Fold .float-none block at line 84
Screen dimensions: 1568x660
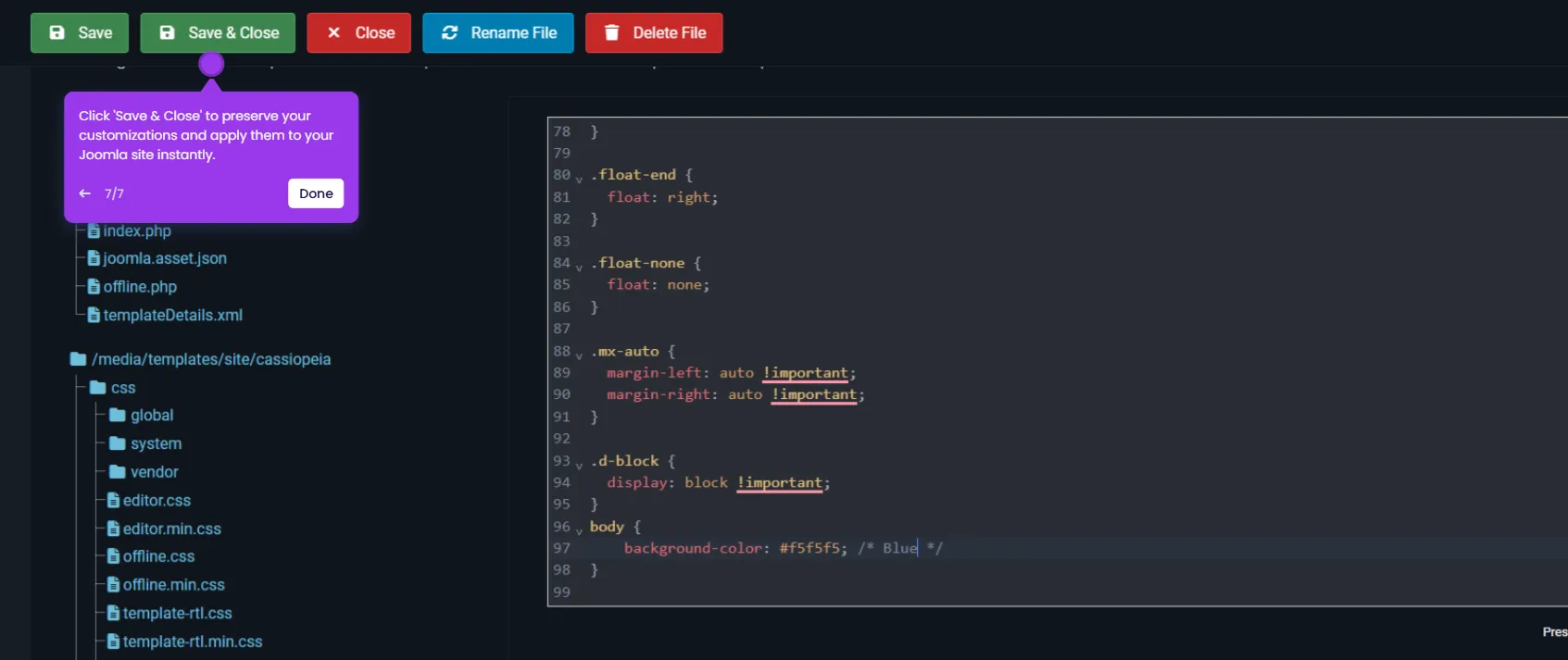[579, 267]
